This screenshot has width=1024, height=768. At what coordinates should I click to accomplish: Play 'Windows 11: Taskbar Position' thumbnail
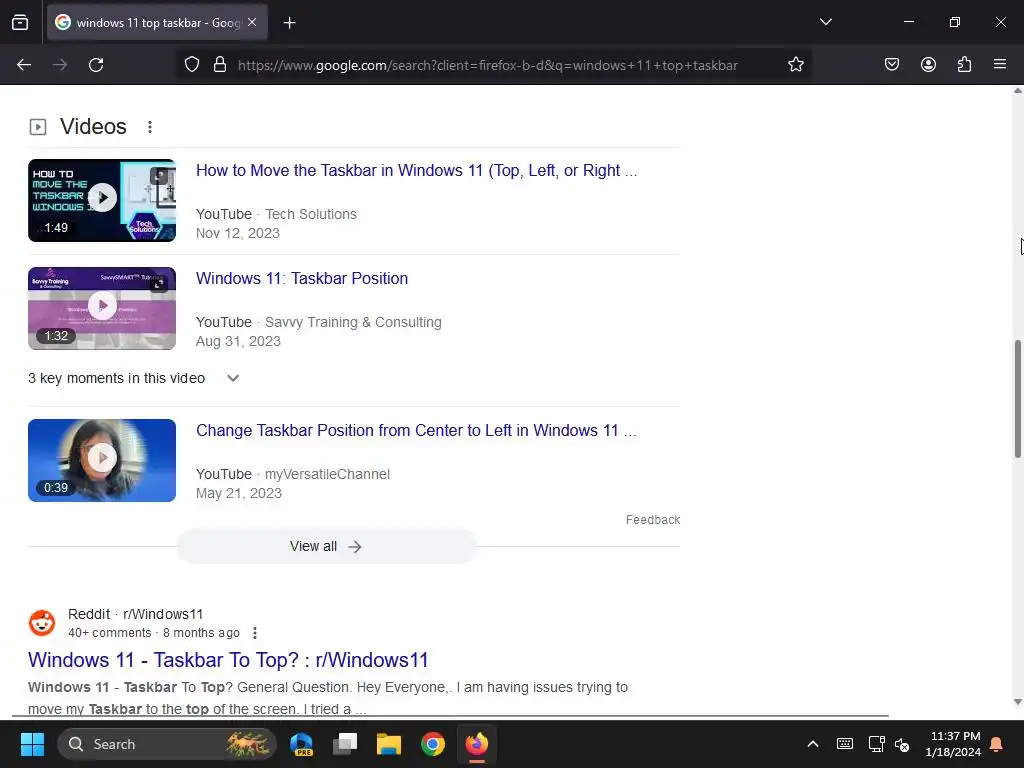tap(102, 308)
